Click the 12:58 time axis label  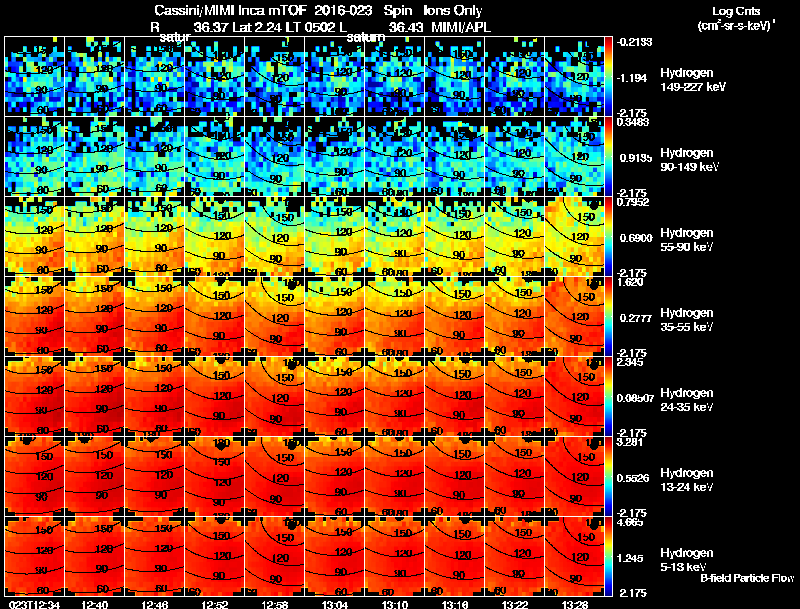pos(275,605)
